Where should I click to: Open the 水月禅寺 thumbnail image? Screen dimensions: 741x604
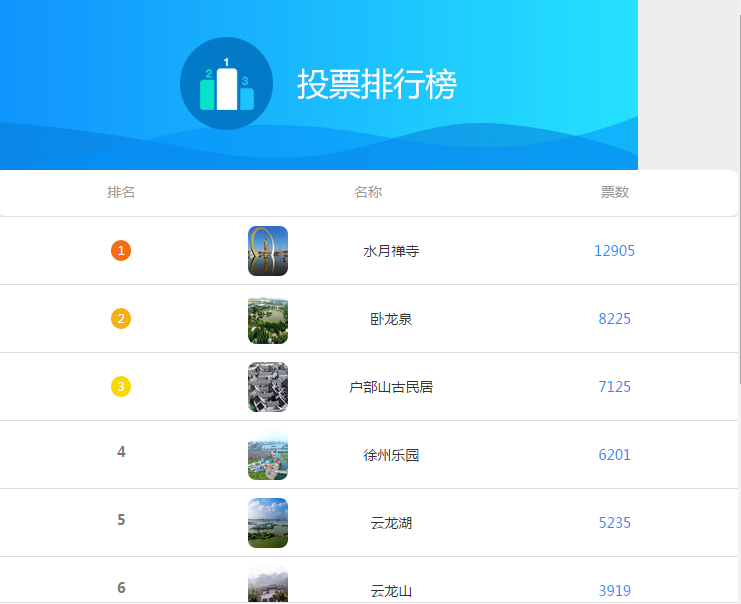[x=268, y=251]
